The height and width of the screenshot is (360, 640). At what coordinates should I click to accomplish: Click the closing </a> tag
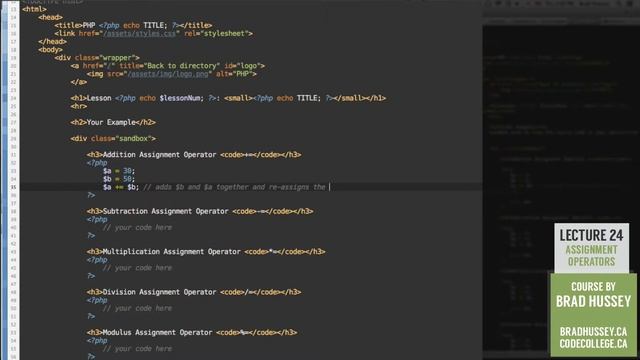pyautogui.click(x=78, y=82)
